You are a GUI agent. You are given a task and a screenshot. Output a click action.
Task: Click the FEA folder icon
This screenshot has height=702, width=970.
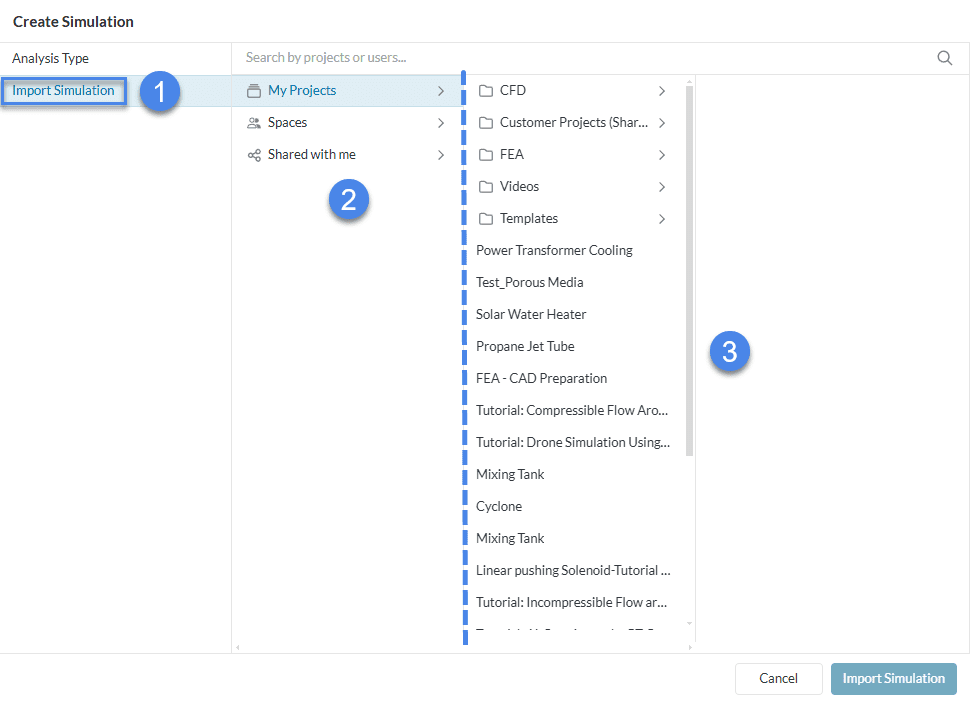pyautogui.click(x=486, y=155)
